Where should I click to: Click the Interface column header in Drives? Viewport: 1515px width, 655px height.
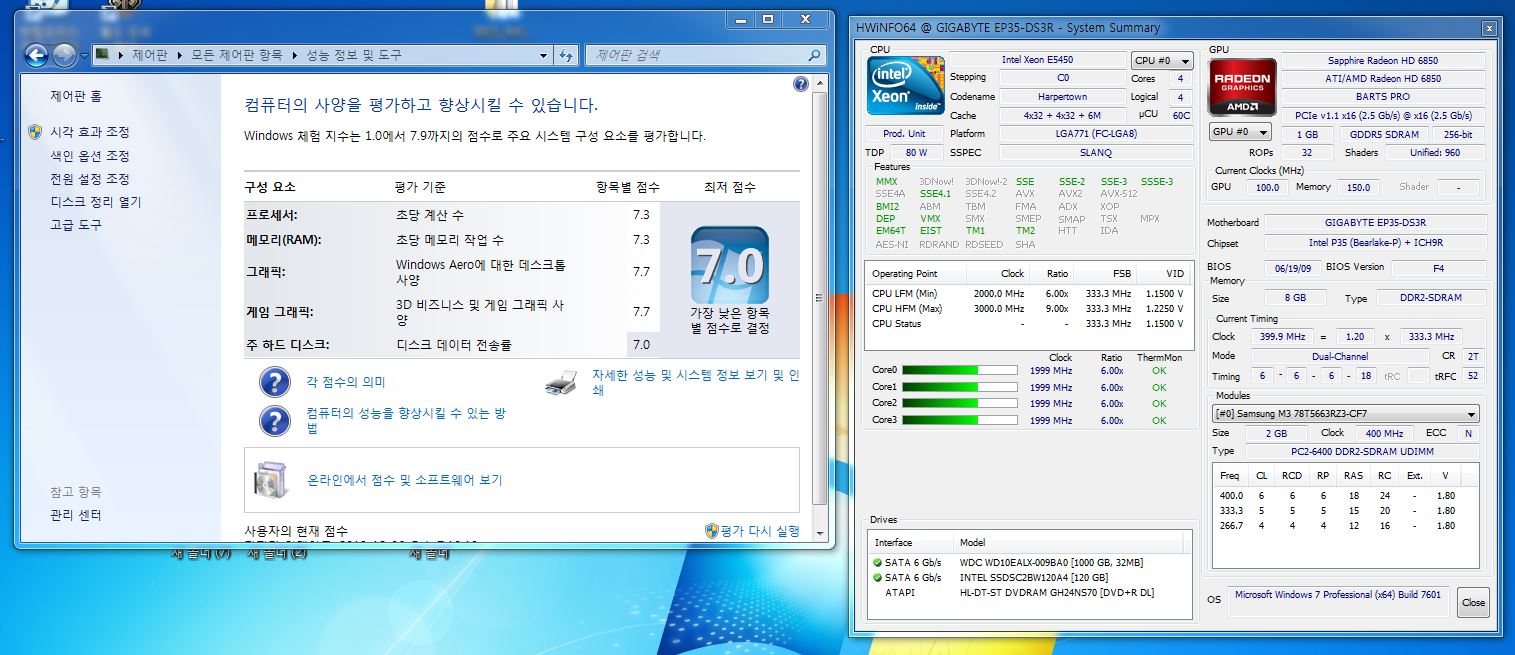tap(910, 543)
